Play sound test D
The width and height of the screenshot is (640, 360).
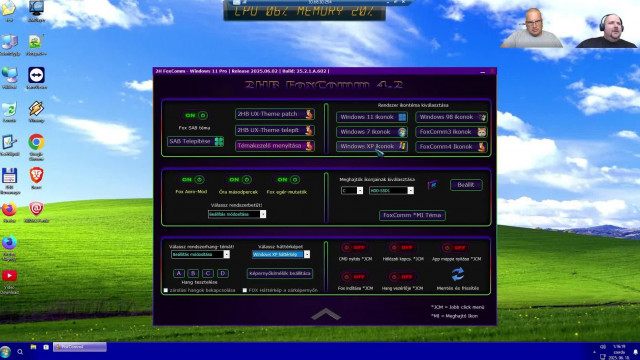(x=222, y=273)
